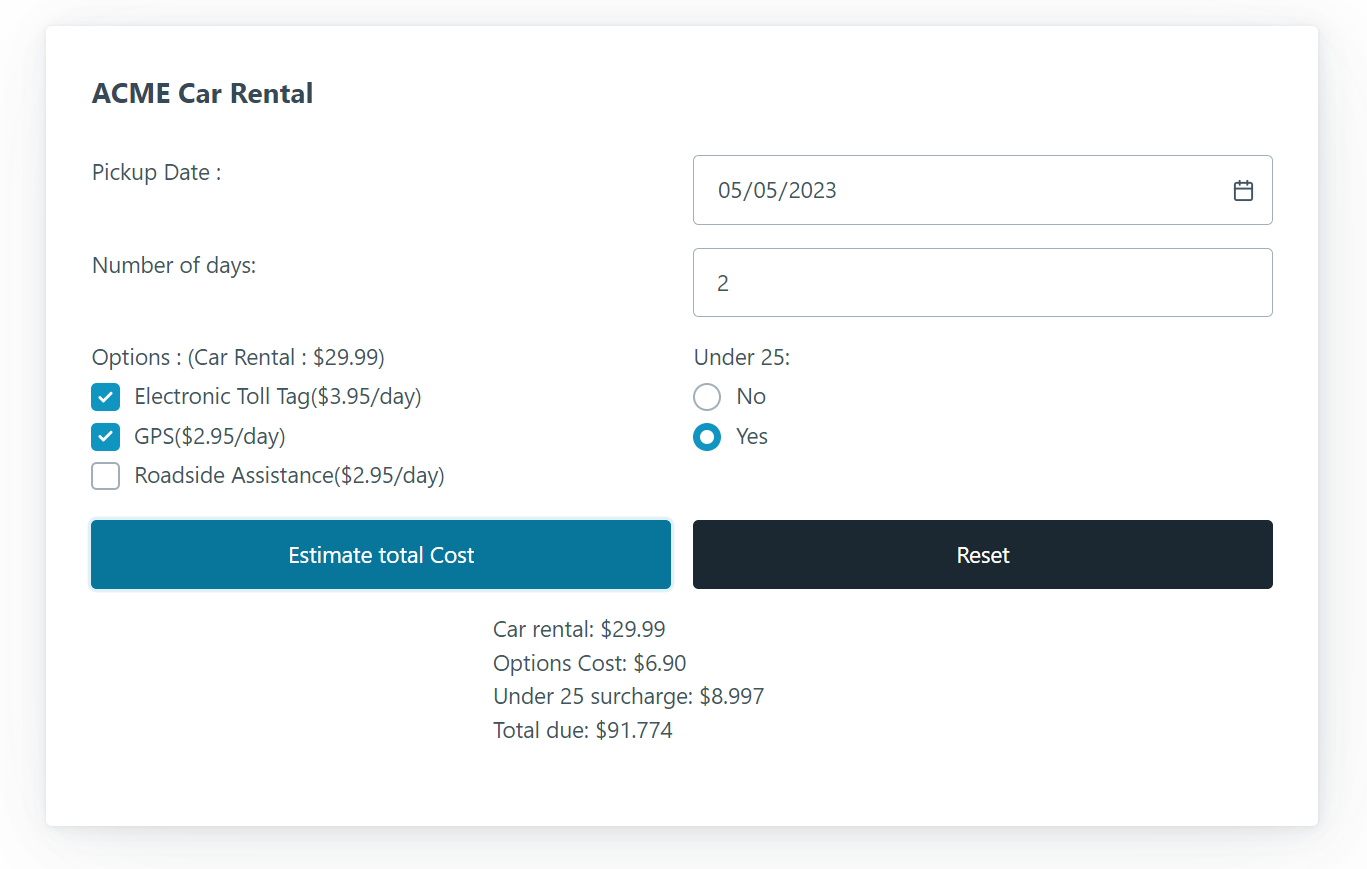
Task: Click the Estimate total Cost button
Action: (381, 554)
